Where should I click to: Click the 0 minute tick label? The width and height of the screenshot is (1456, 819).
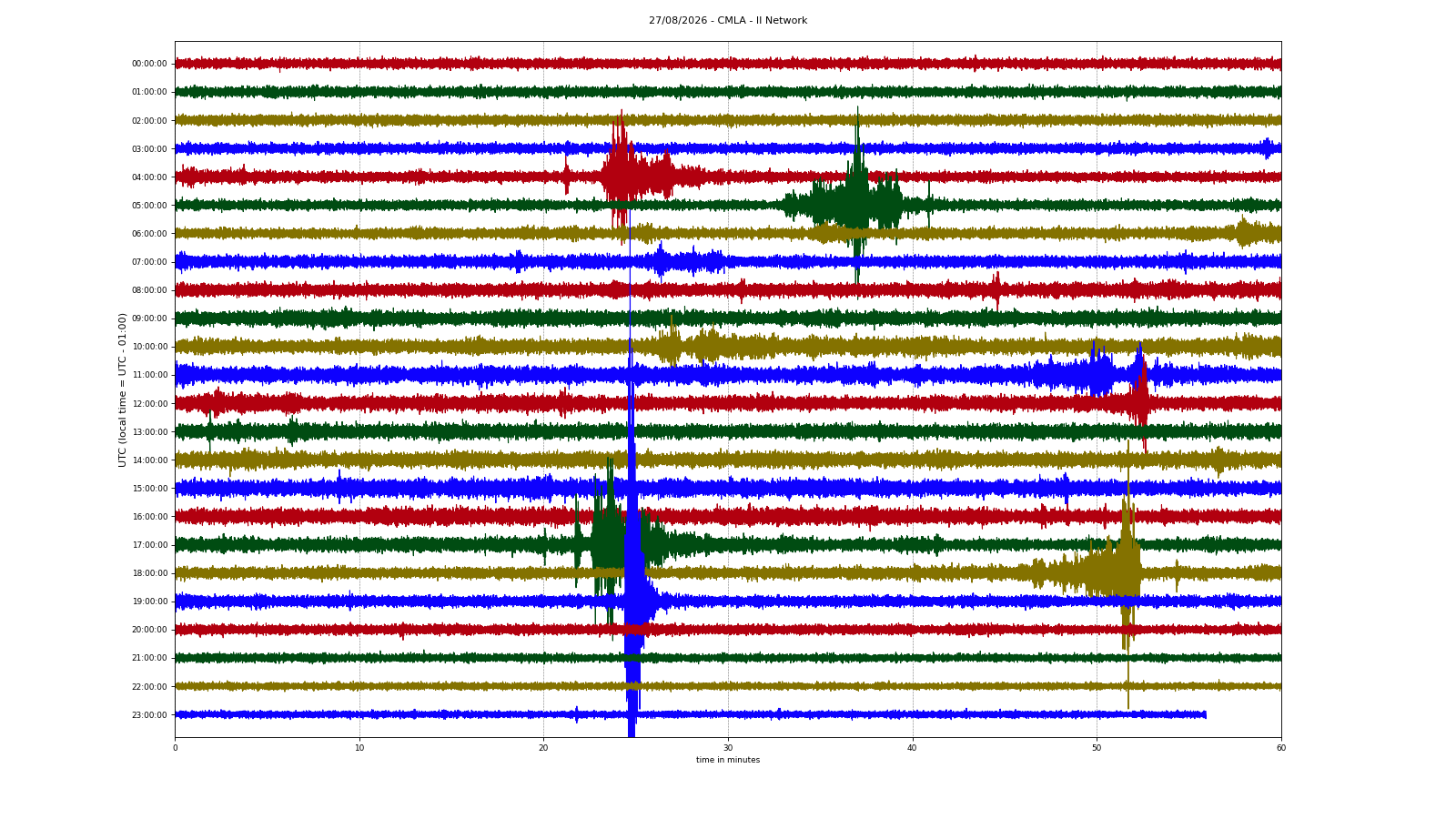coord(175,748)
